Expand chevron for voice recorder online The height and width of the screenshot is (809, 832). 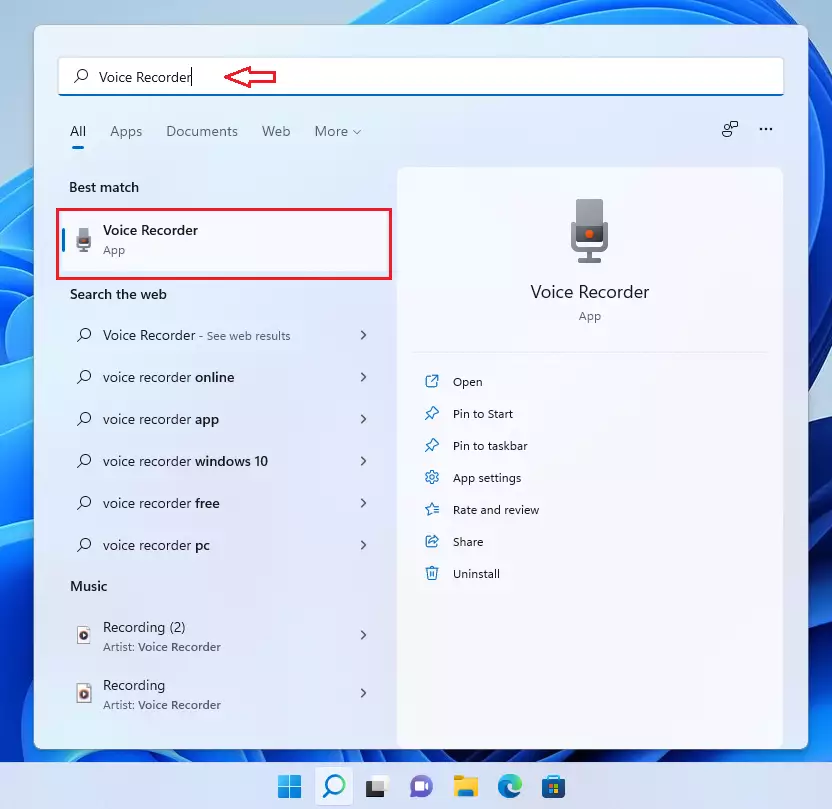click(363, 377)
